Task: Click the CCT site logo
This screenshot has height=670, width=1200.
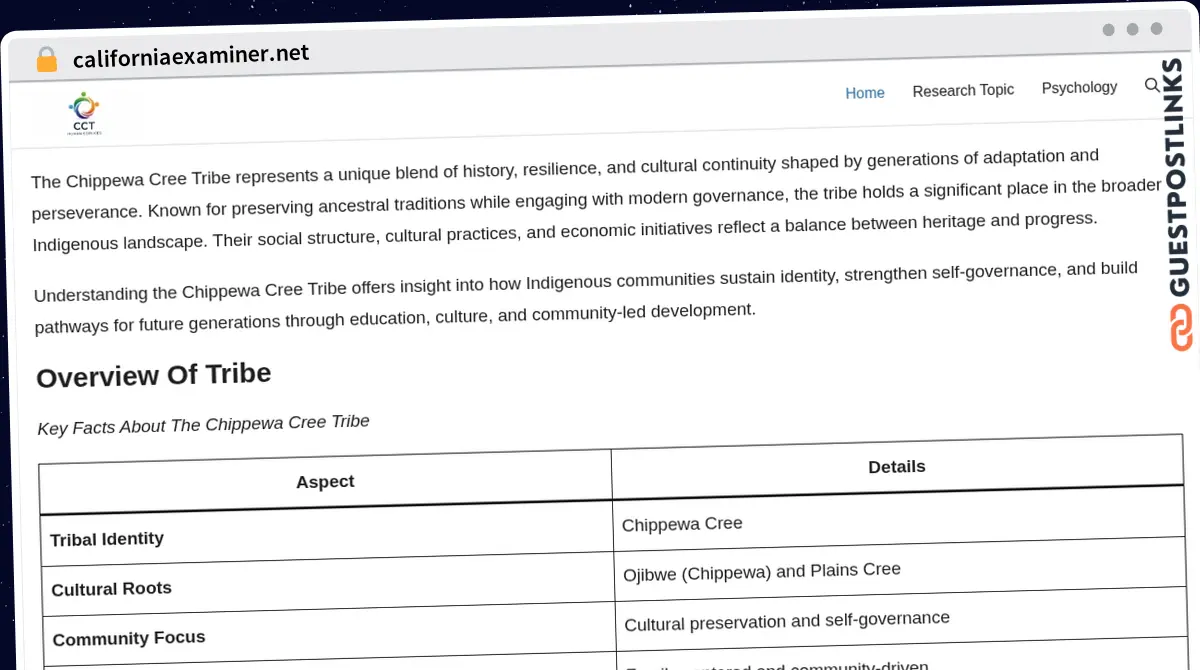Action: pos(84,113)
